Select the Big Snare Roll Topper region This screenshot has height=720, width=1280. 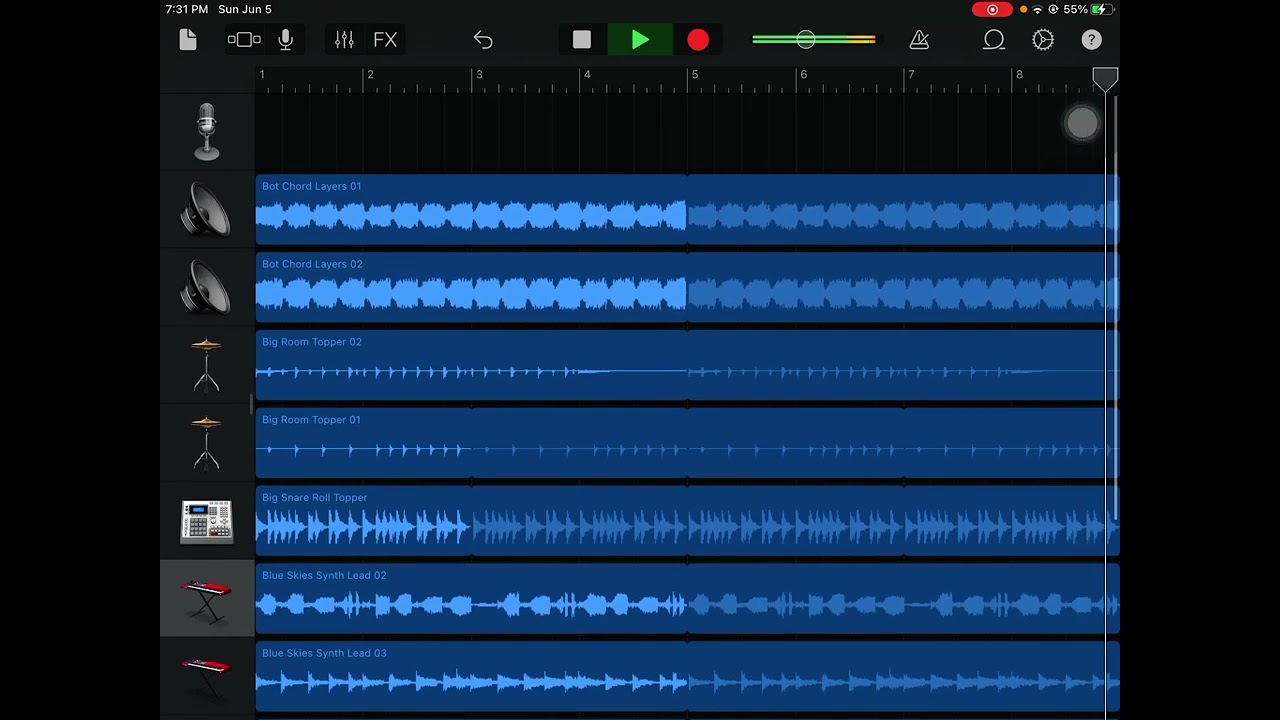(688, 521)
